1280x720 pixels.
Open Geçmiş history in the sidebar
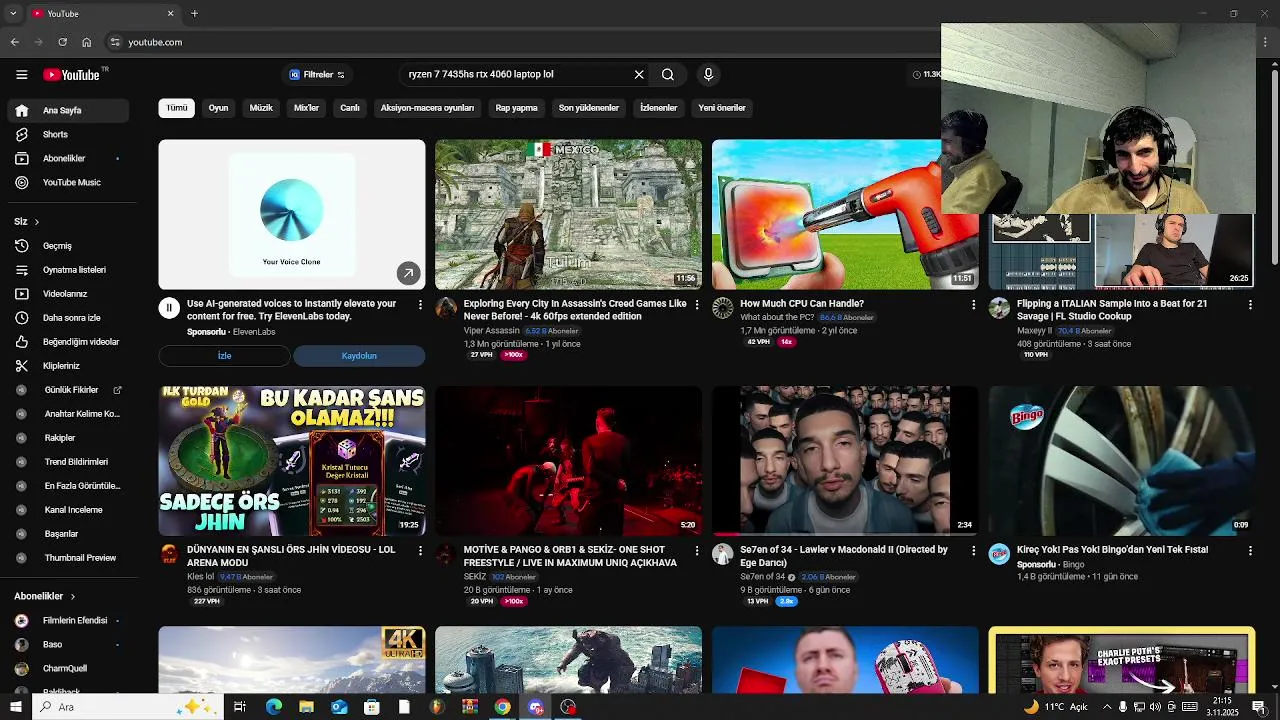68,246
